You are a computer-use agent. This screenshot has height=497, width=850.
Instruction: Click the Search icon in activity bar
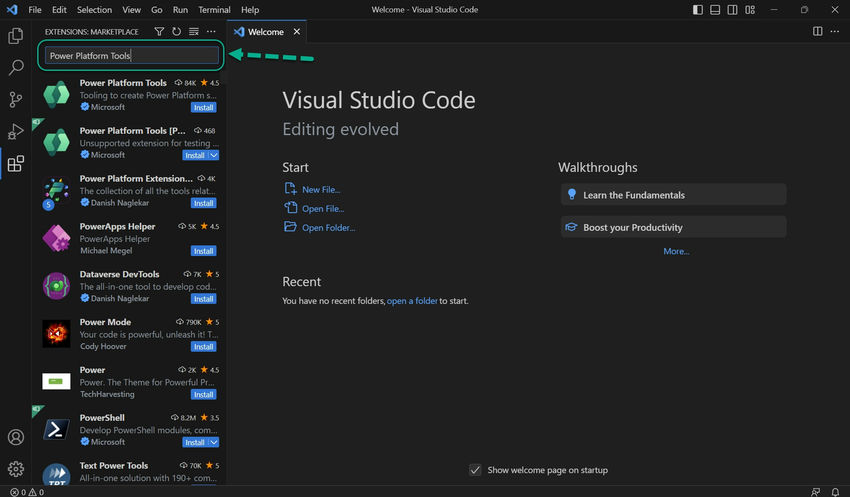15,68
